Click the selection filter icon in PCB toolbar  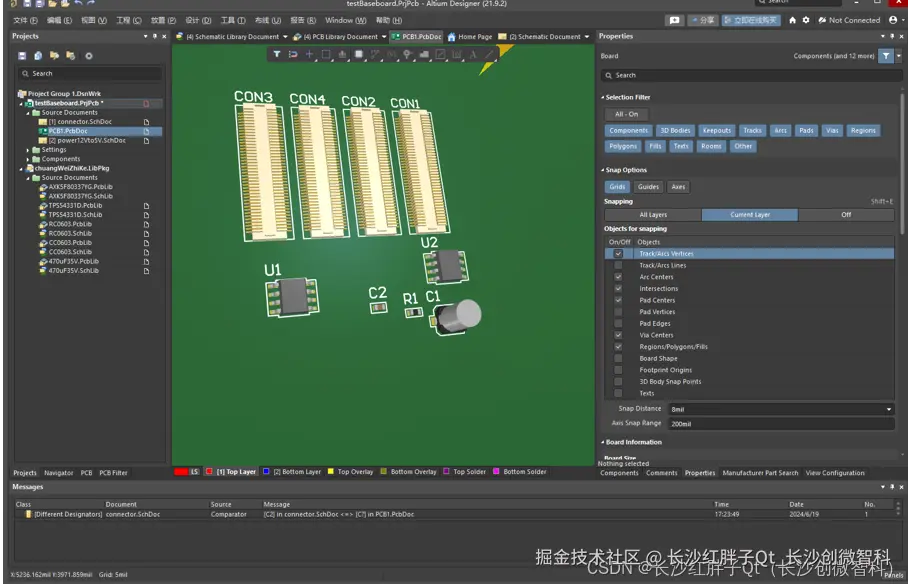pos(277,54)
